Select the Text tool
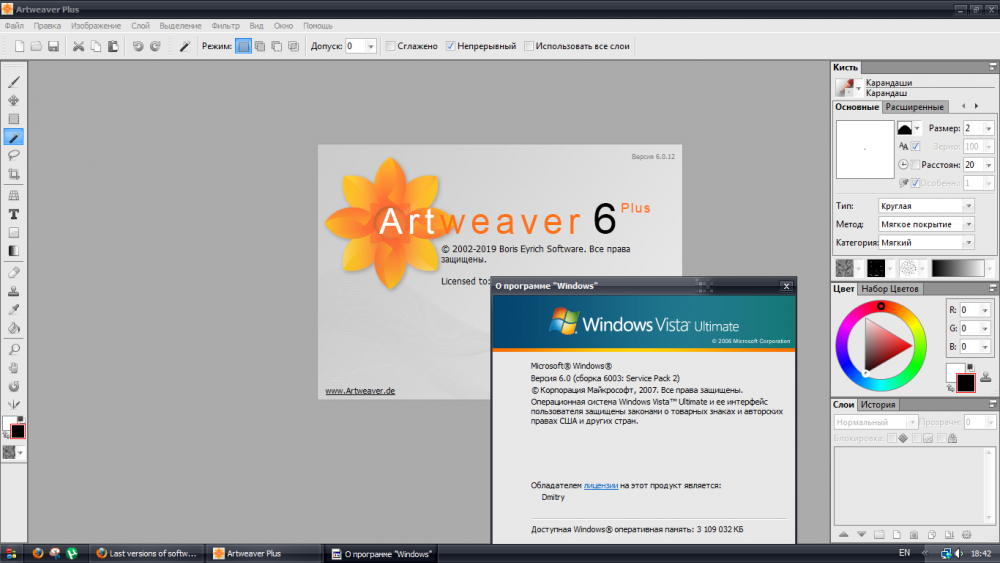Viewport: 1000px width, 563px height. tap(14, 214)
